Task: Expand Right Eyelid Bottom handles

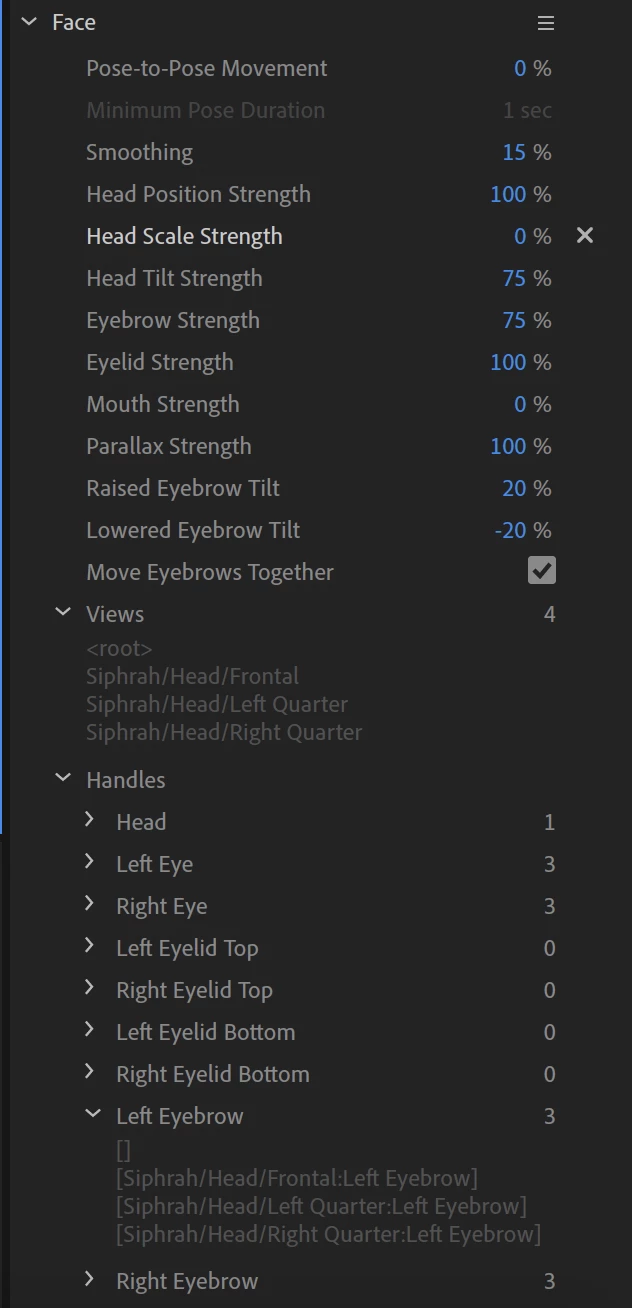Action: click(x=90, y=1073)
